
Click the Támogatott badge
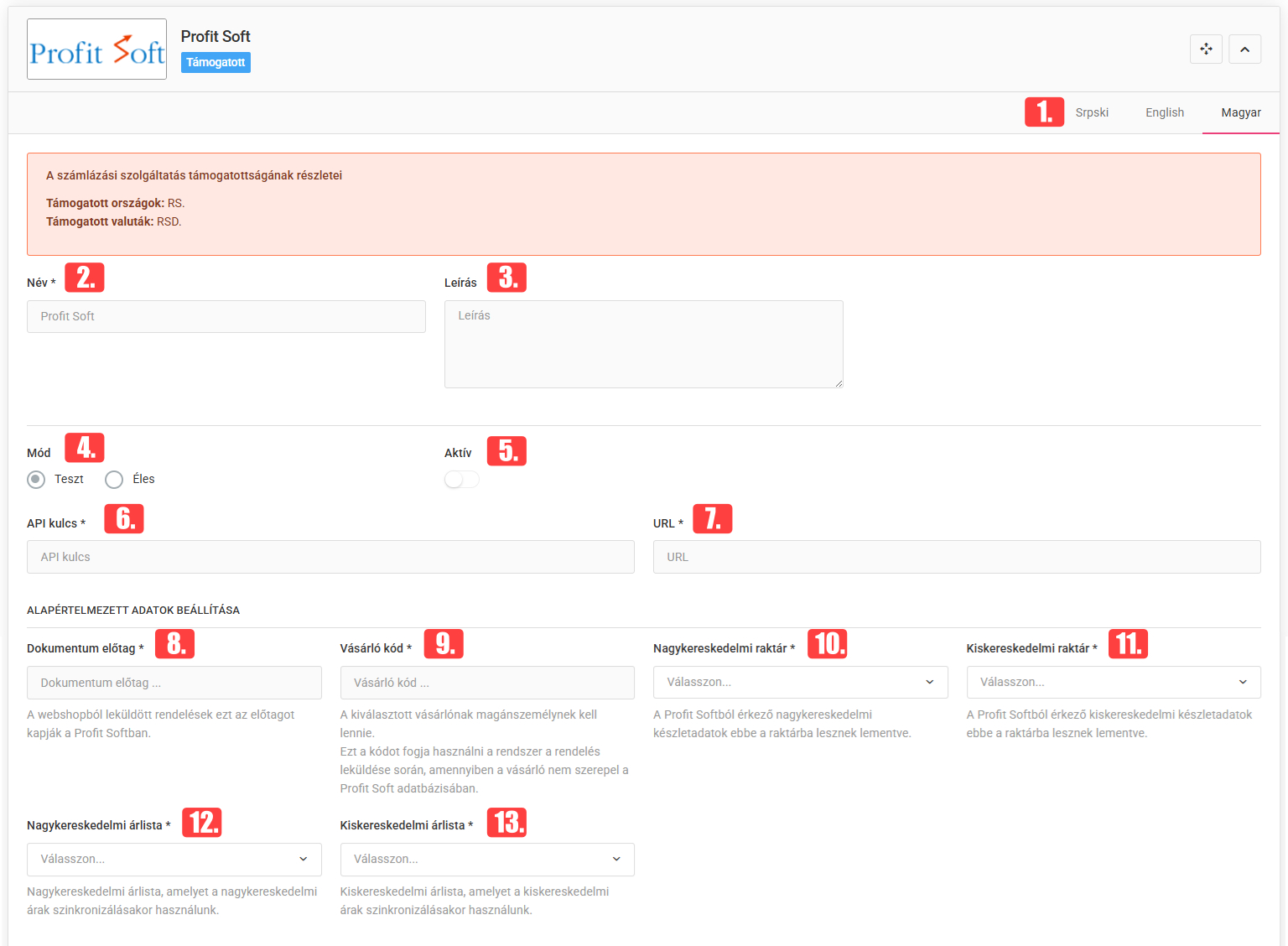pos(216,63)
